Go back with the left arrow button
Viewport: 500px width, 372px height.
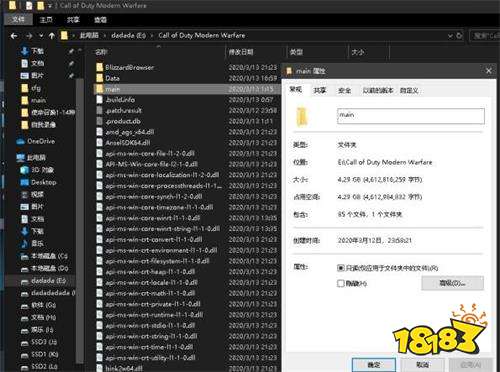pyautogui.click(x=14, y=36)
